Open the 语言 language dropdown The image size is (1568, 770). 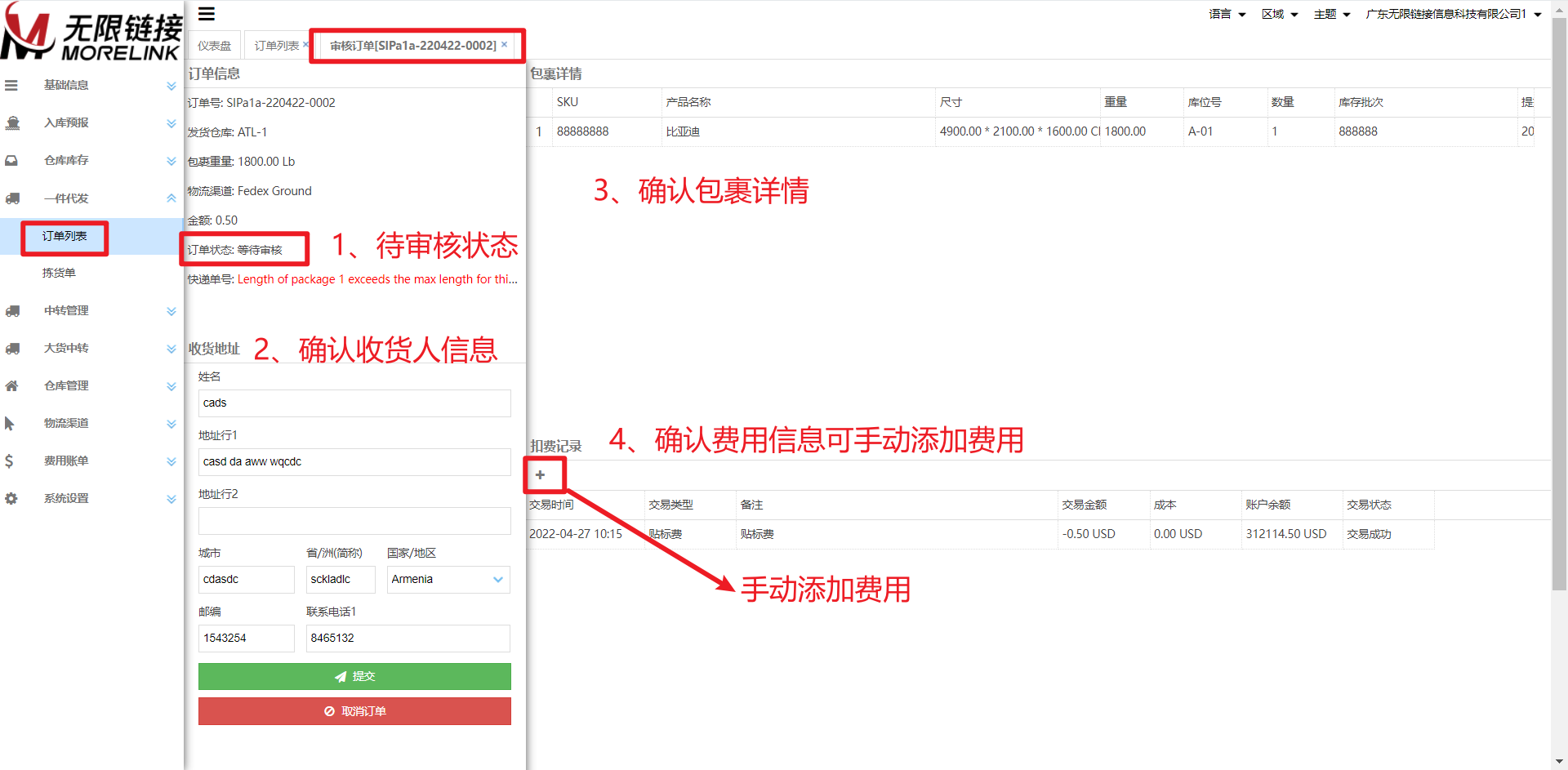[1227, 14]
